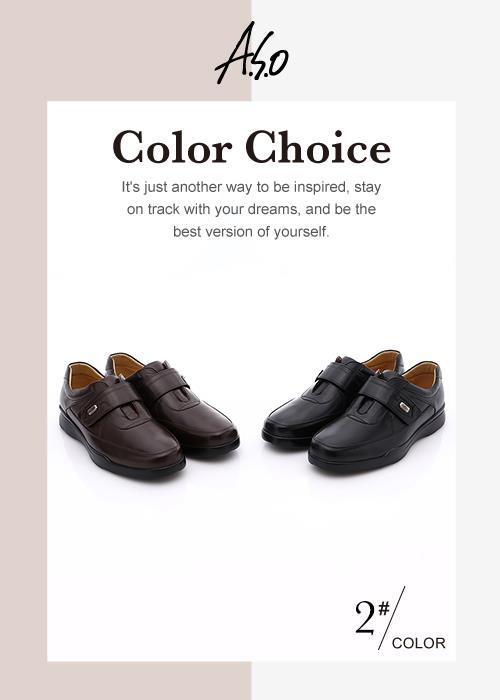Click the COLOR label text
This screenshot has height=700, width=500.
click(418, 643)
